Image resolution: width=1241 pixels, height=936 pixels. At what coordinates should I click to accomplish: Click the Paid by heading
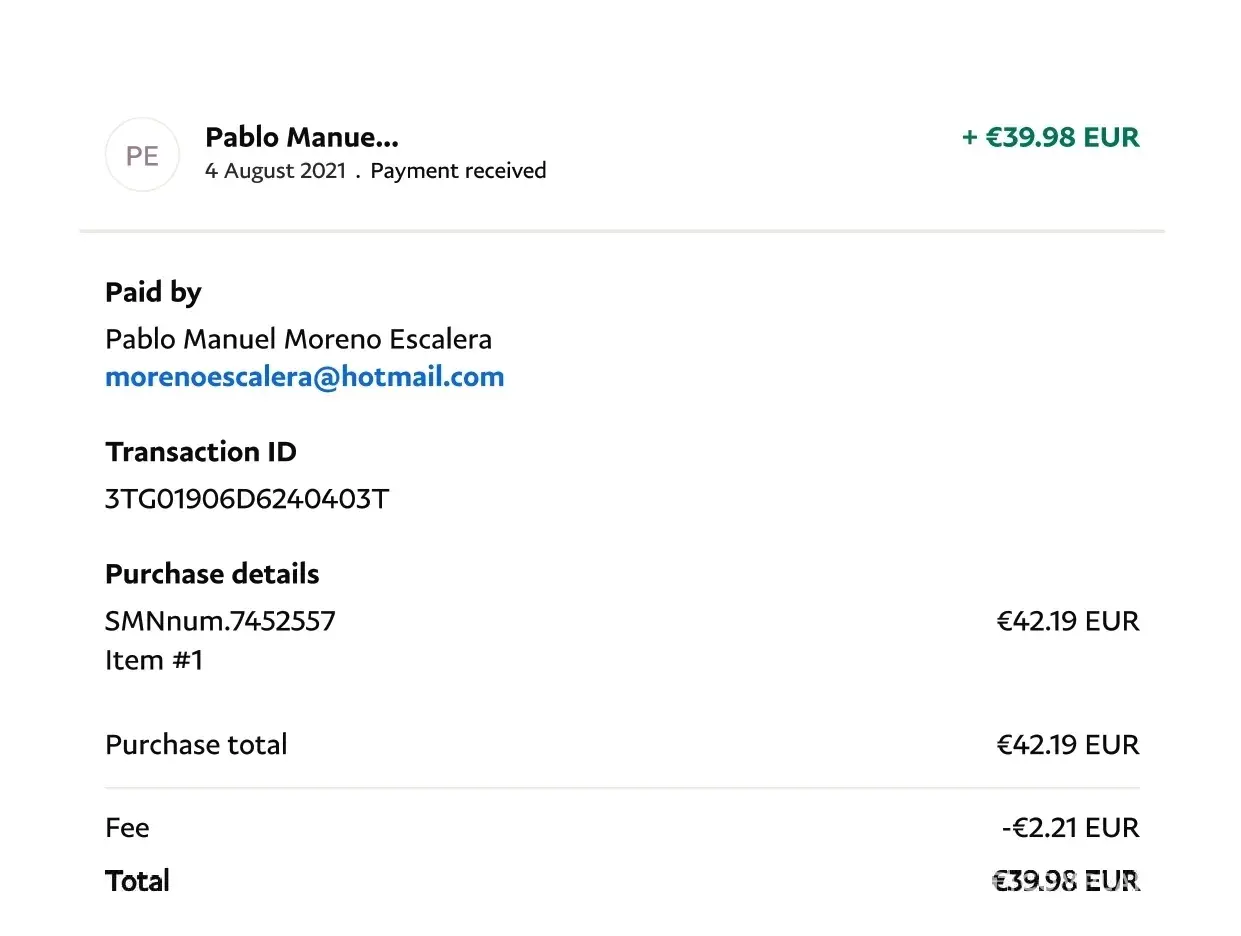click(153, 292)
